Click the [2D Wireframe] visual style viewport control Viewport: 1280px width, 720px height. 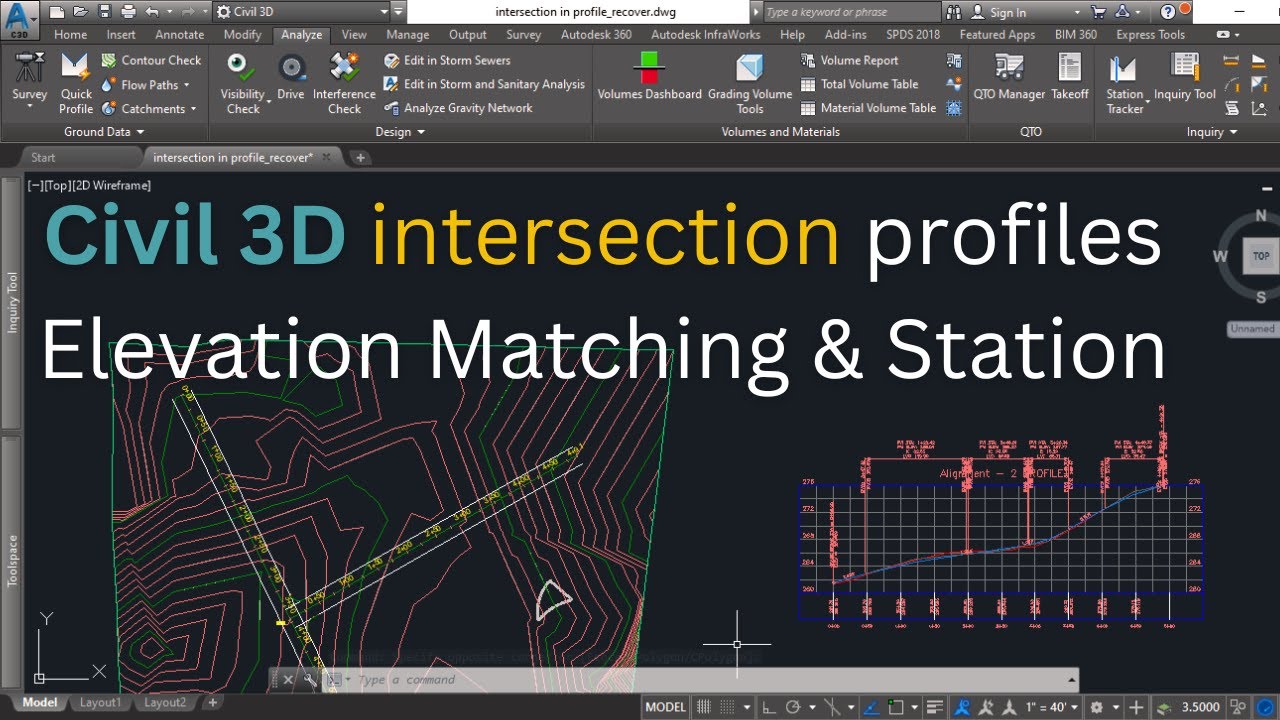tap(112, 185)
